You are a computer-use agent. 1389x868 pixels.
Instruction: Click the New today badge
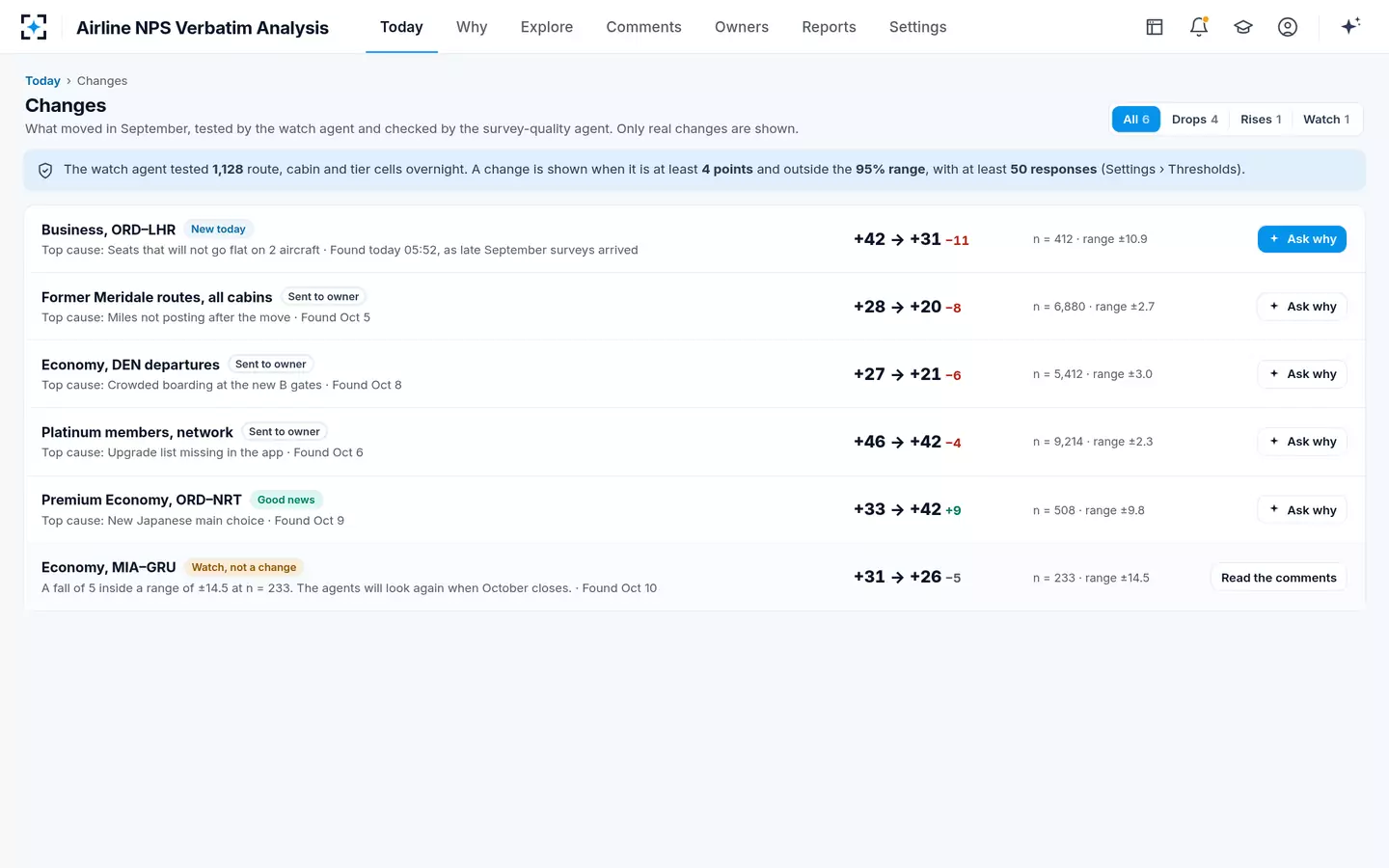point(218,230)
